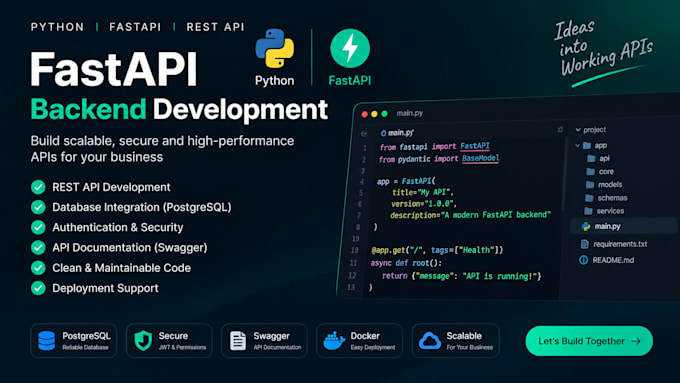Image resolution: width=680 pixels, height=383 pixels.
Task: Click the app folder icon in project tree
Action: click(587, 145)
